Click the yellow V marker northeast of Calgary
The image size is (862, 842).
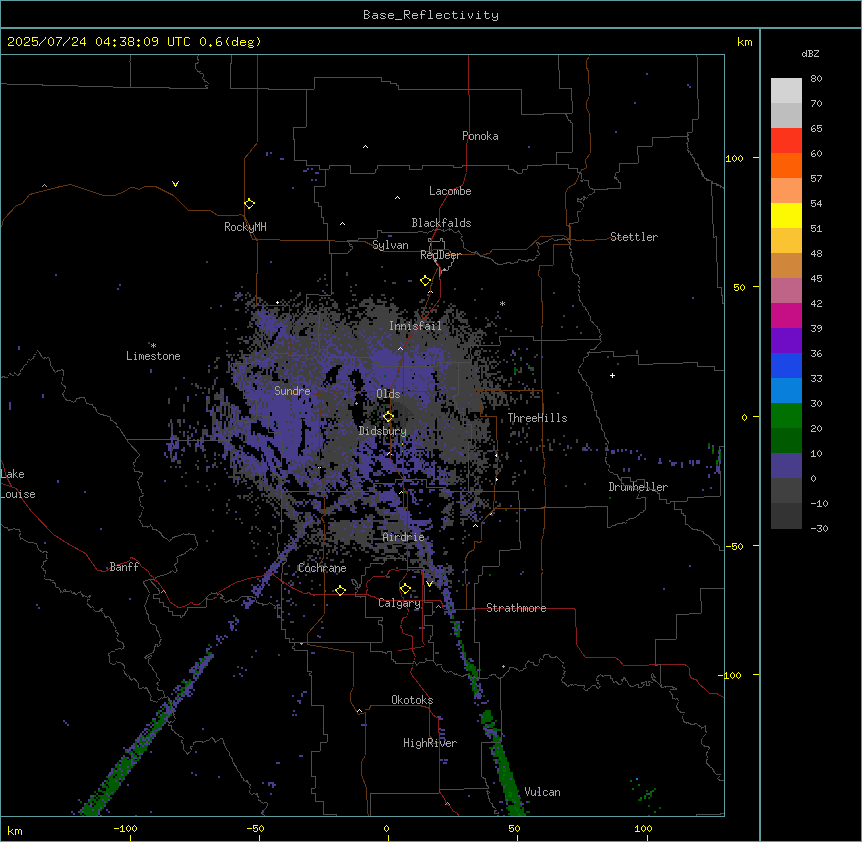pyautogui.click(x=429, y=583)
